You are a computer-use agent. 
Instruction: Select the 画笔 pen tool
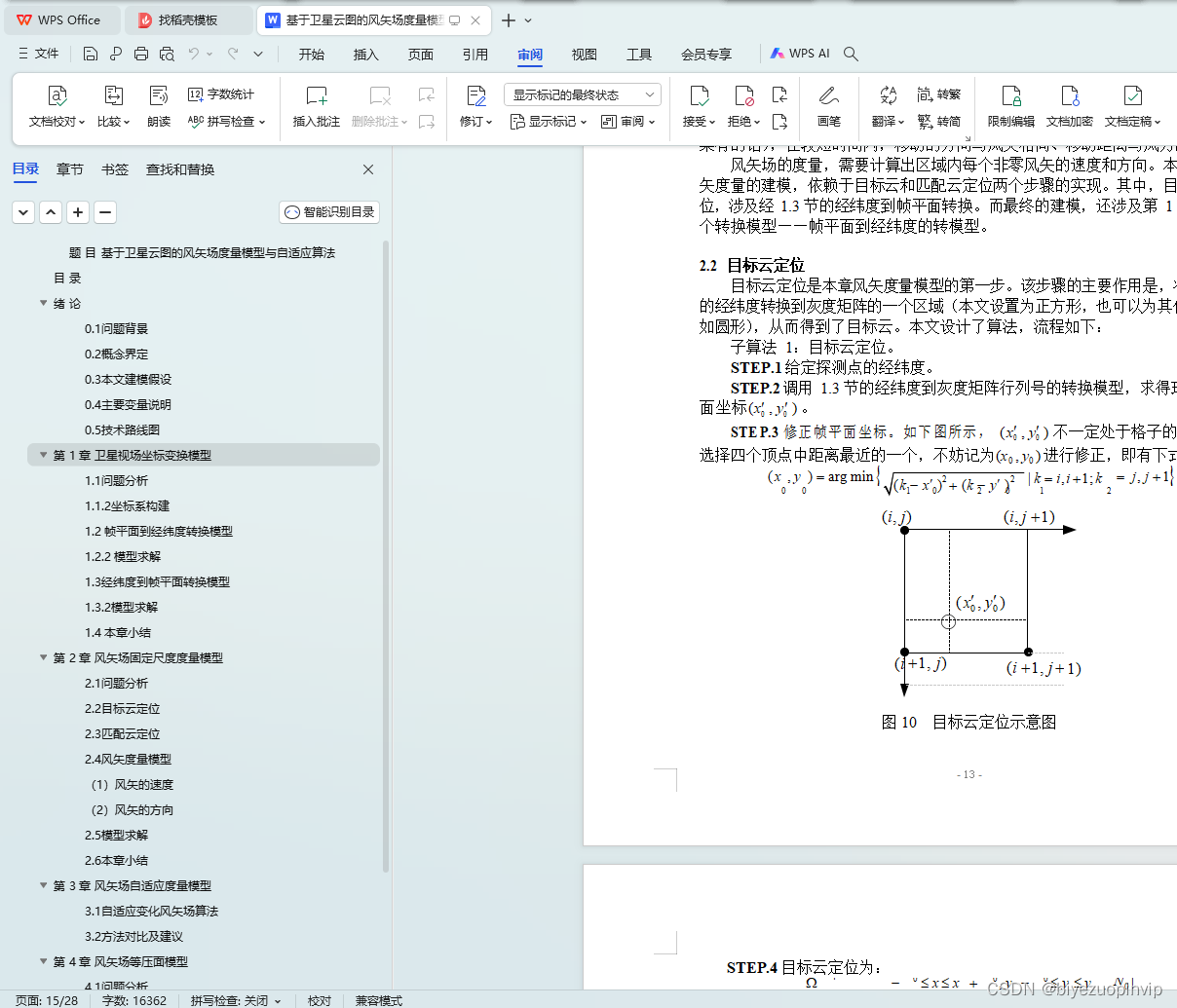[829, 107]
